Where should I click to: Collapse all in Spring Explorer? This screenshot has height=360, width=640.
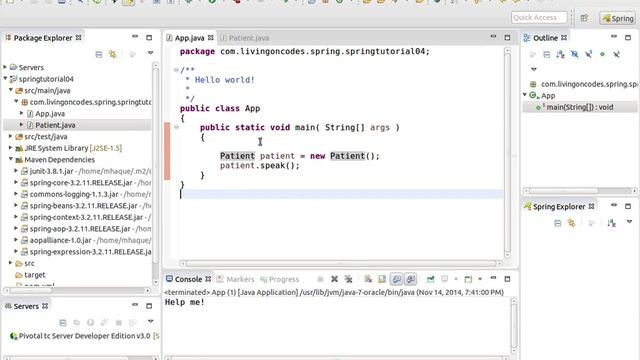click(x=558, y=223)
